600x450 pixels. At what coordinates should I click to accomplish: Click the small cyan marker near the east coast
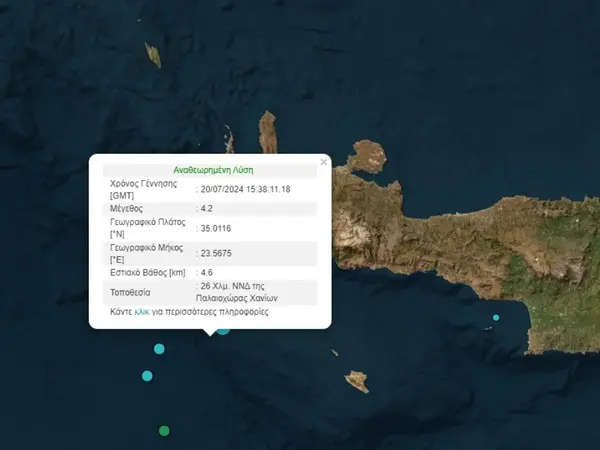pos(496,318)
